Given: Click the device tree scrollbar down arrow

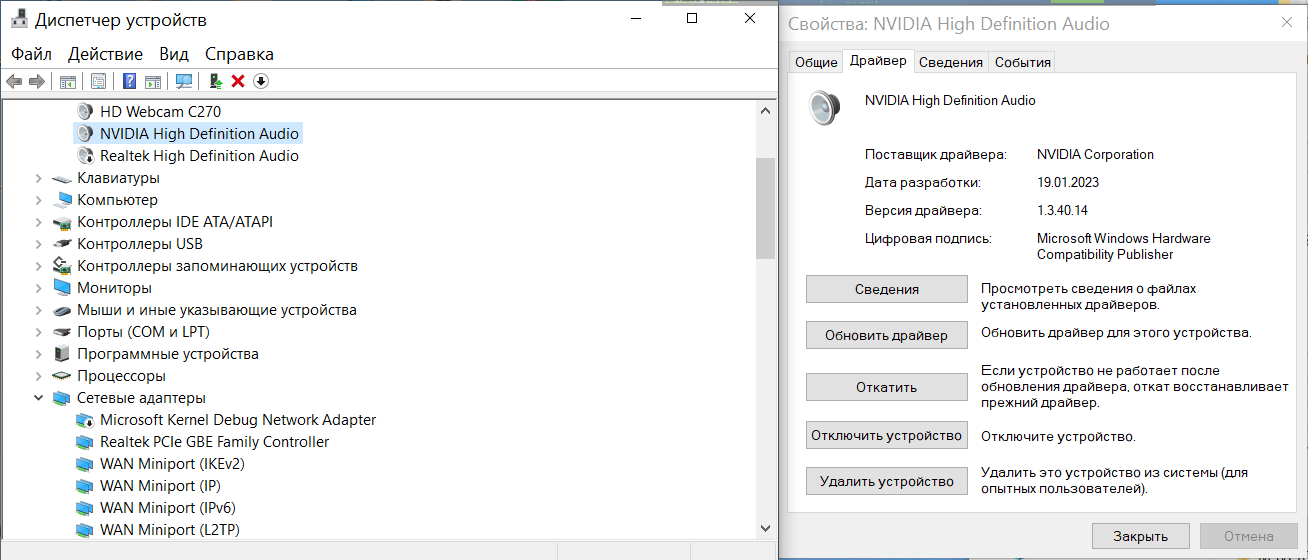Looking at the screenshot, I should [x=765, y=528].
